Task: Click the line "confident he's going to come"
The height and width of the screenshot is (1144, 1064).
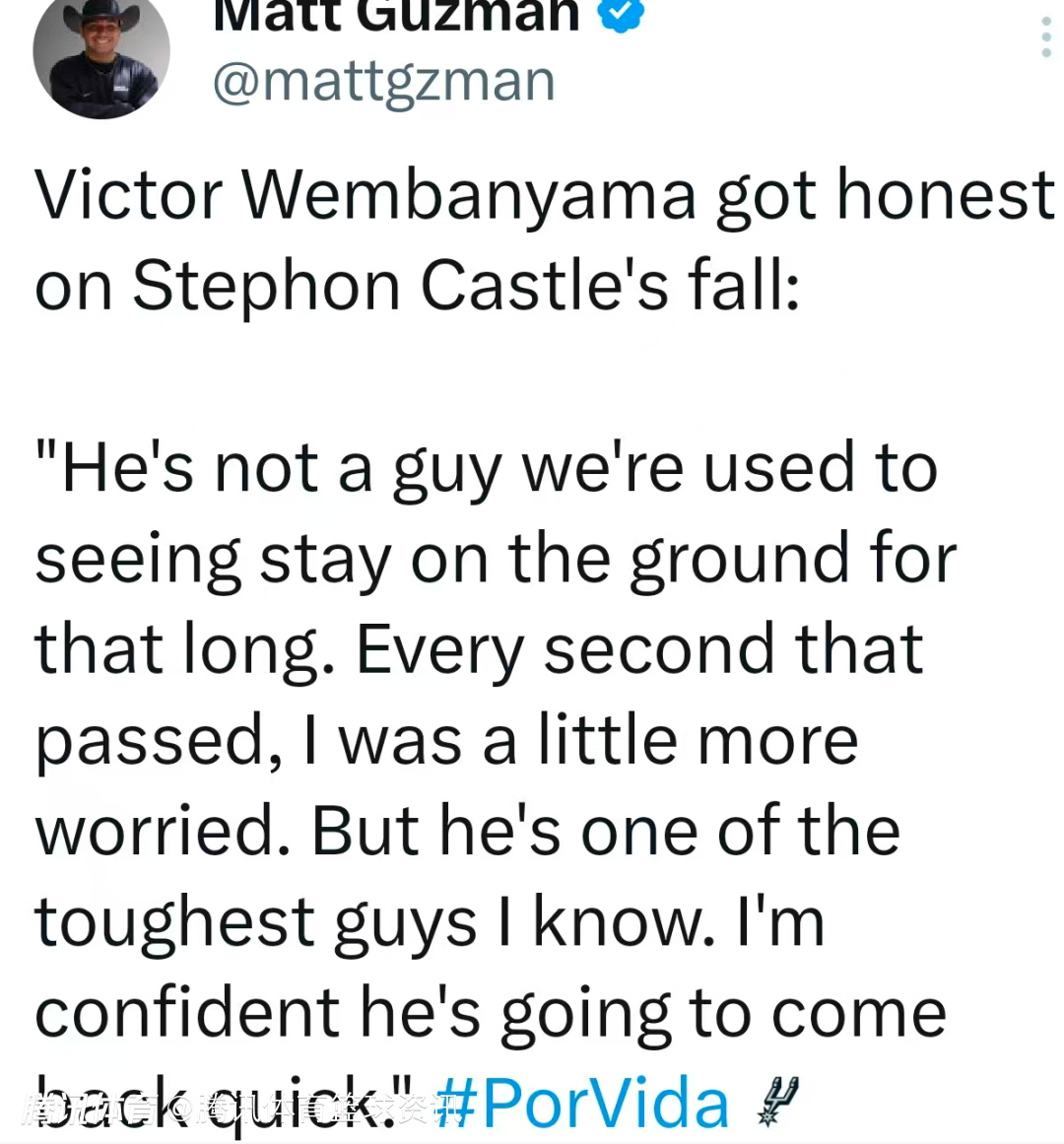Action: 491,1014
